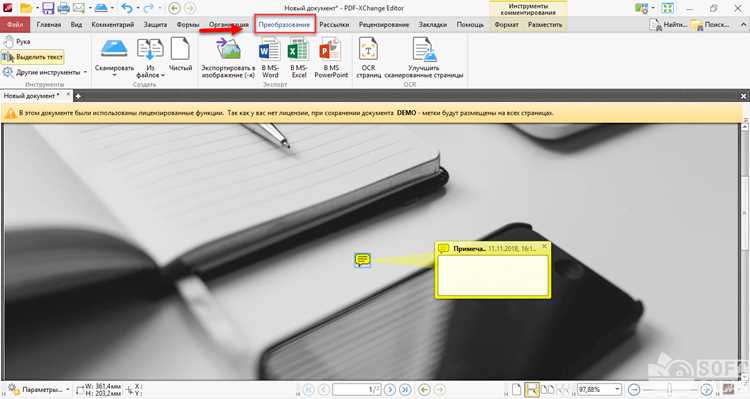Open the Comment (Комментарий) tab
The image size is (750, 399).
[113, 24]
